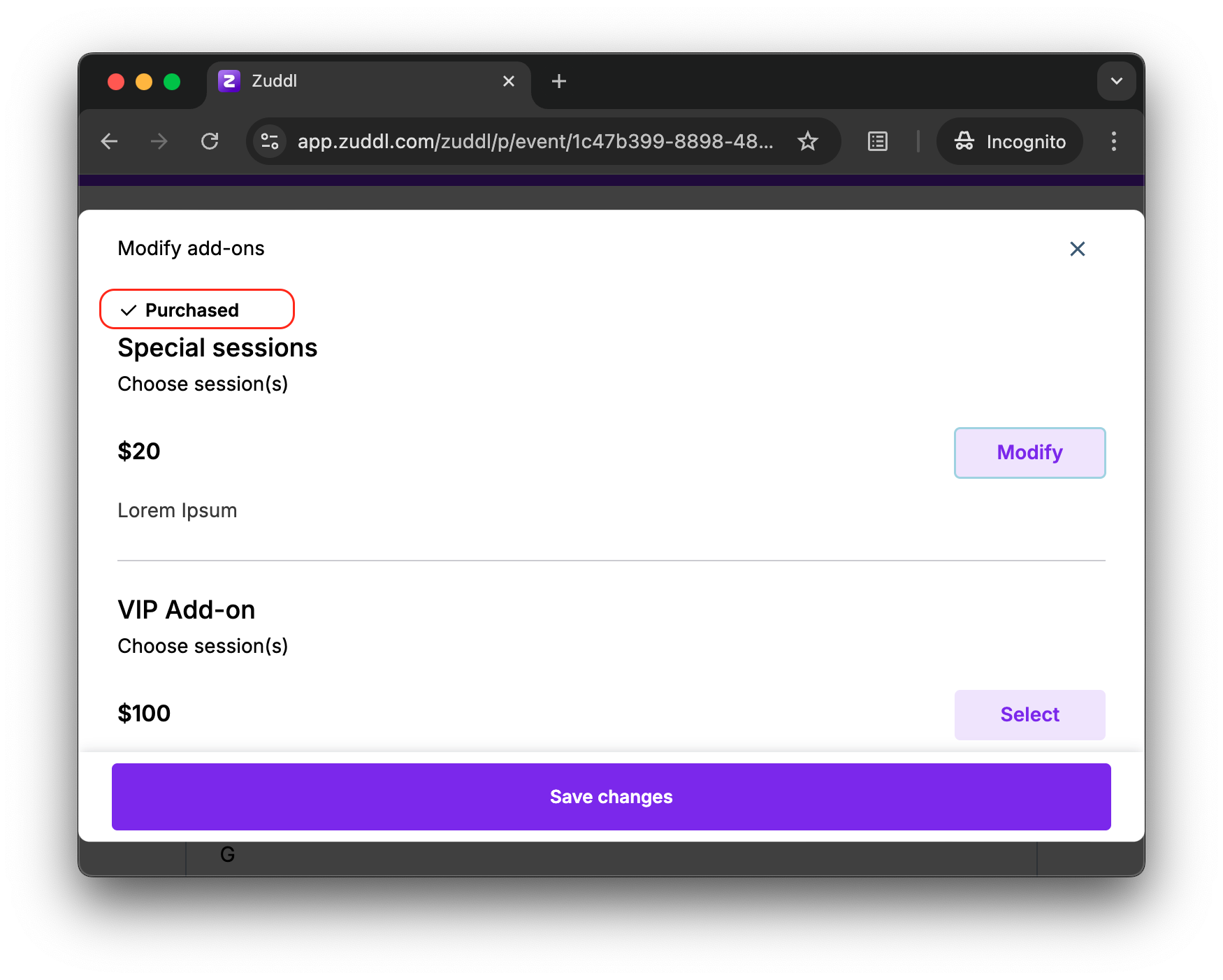
Task: Expand the tab search dropdown
Action: click(x=1116, y=81)
